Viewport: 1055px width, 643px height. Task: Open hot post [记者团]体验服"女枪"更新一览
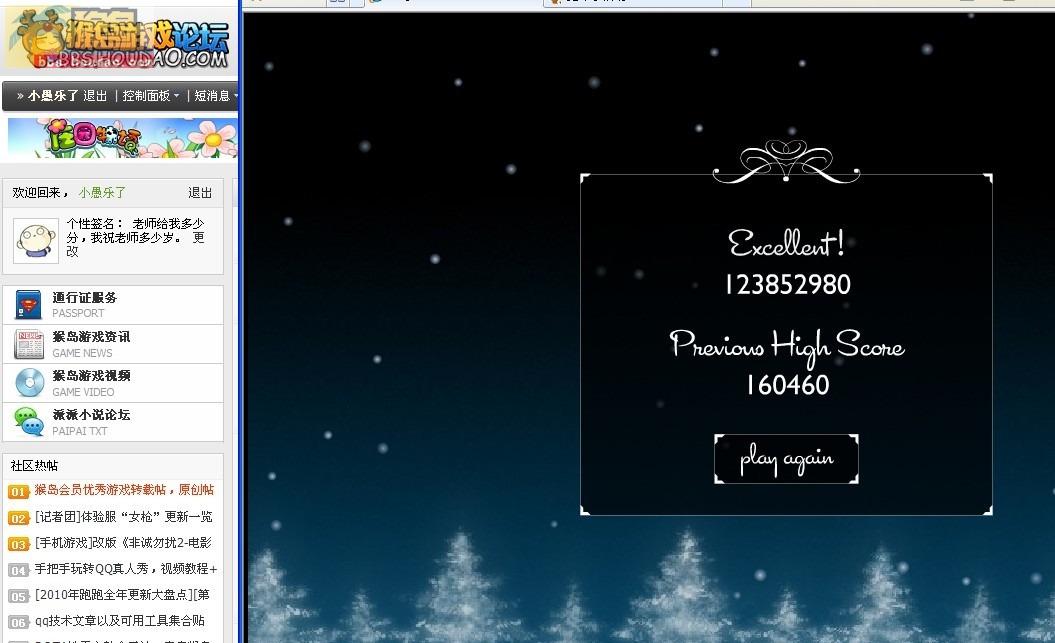tap(123, 517)
